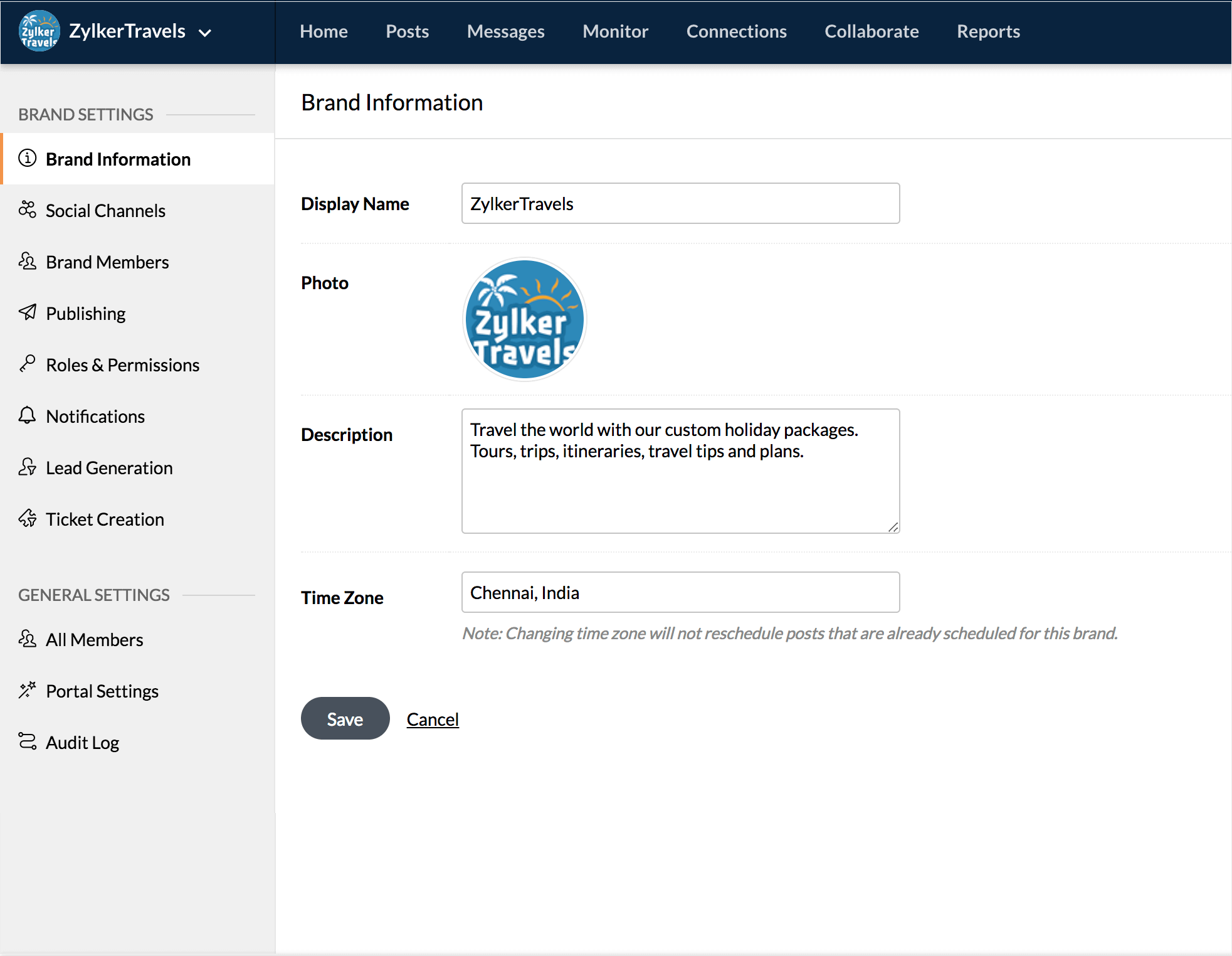The height and width of the screenshot is (956, 1232).
Task: Open the Time Zone selection field
Action: 680,592
